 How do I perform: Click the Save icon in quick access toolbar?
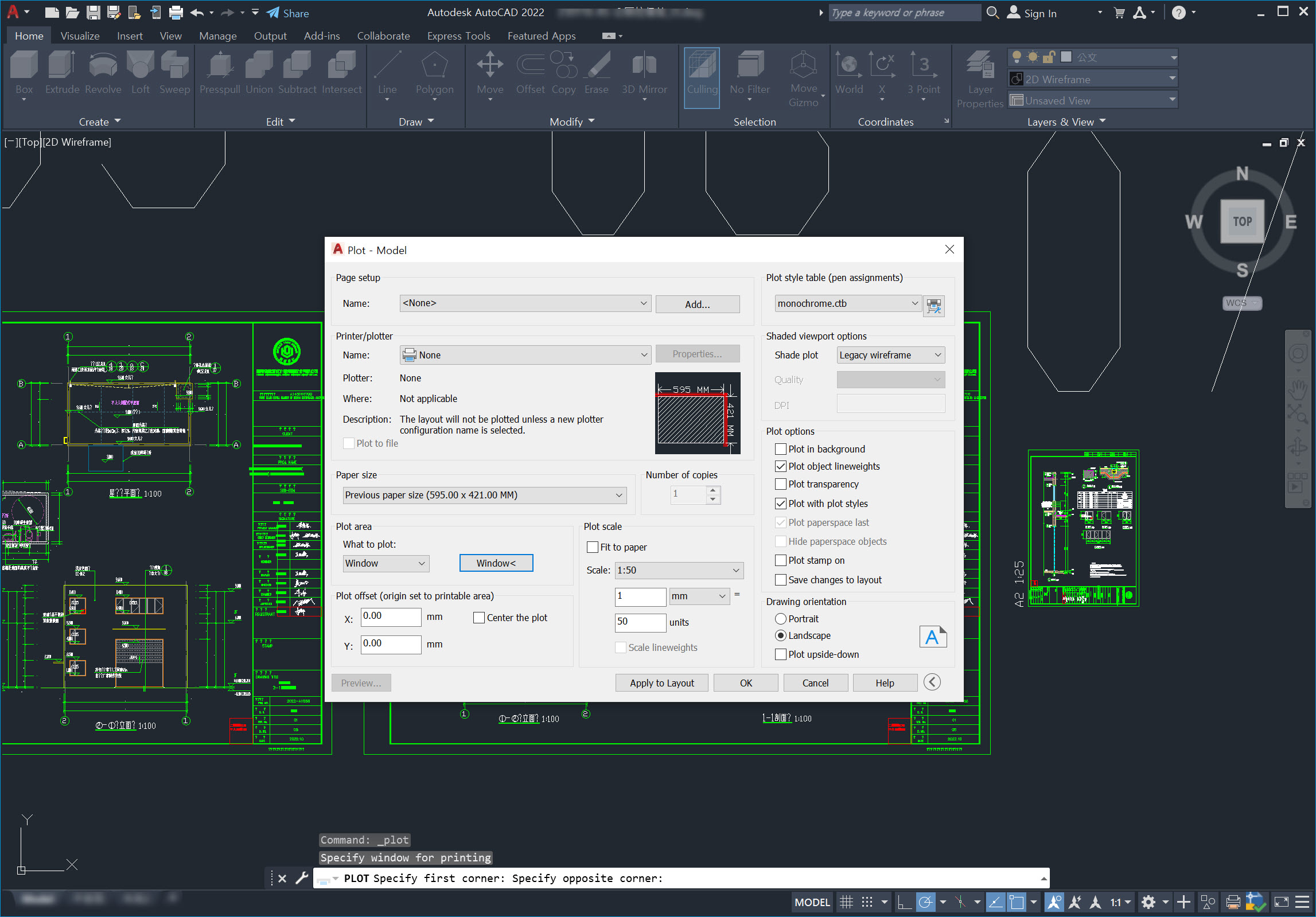pos(93,13)
